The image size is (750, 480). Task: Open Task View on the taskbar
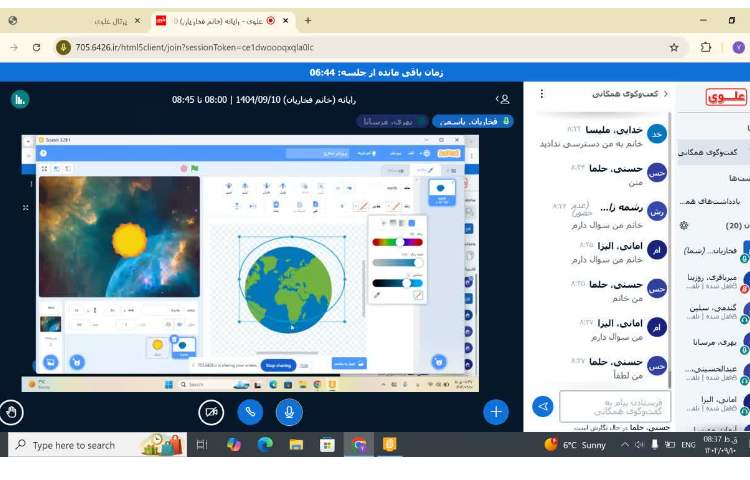pyautogui.click(x=202, y=445)
